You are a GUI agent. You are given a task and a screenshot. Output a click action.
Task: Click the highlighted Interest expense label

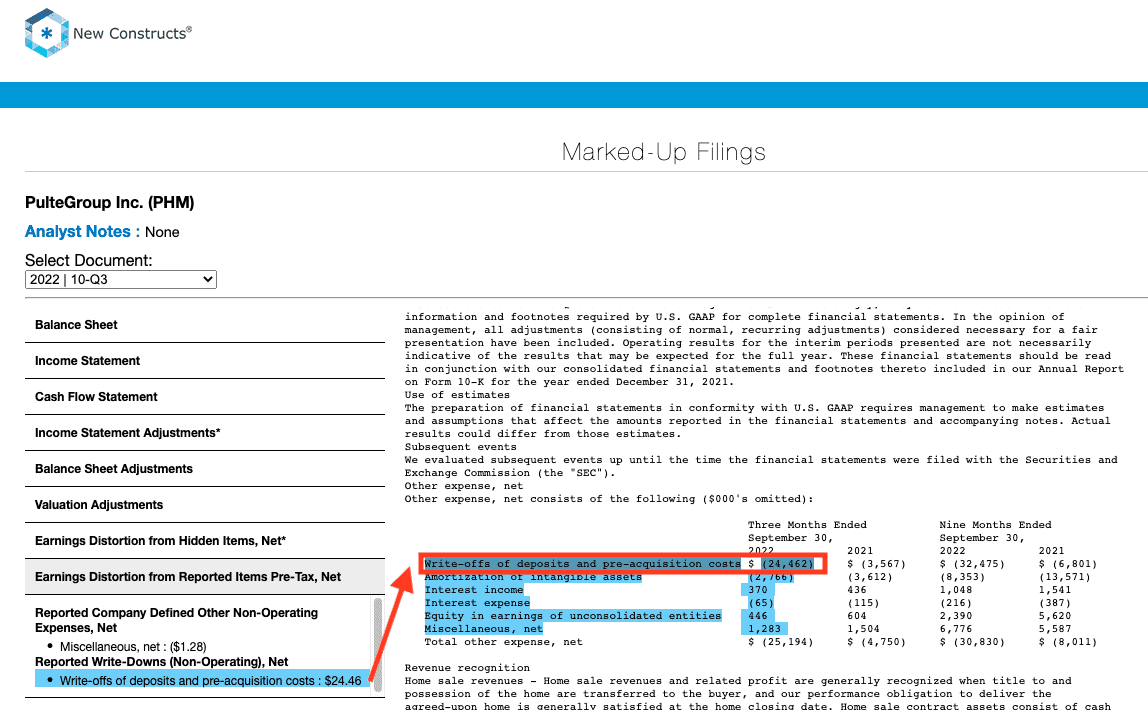click(x=477, y=603)
